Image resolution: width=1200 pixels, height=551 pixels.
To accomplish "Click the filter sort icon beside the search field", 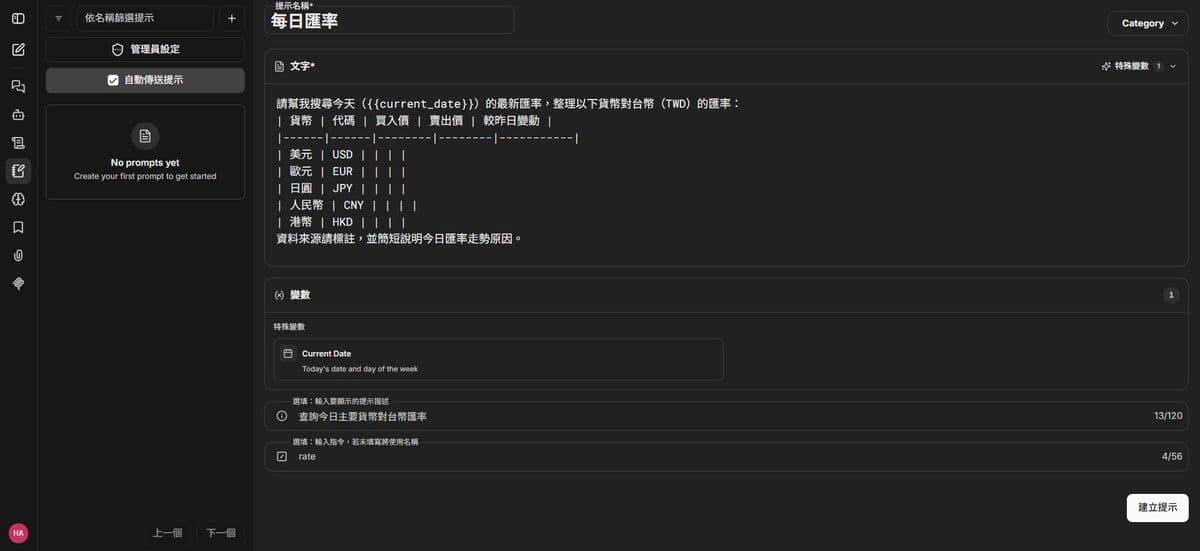I will (x=58, y=18).
